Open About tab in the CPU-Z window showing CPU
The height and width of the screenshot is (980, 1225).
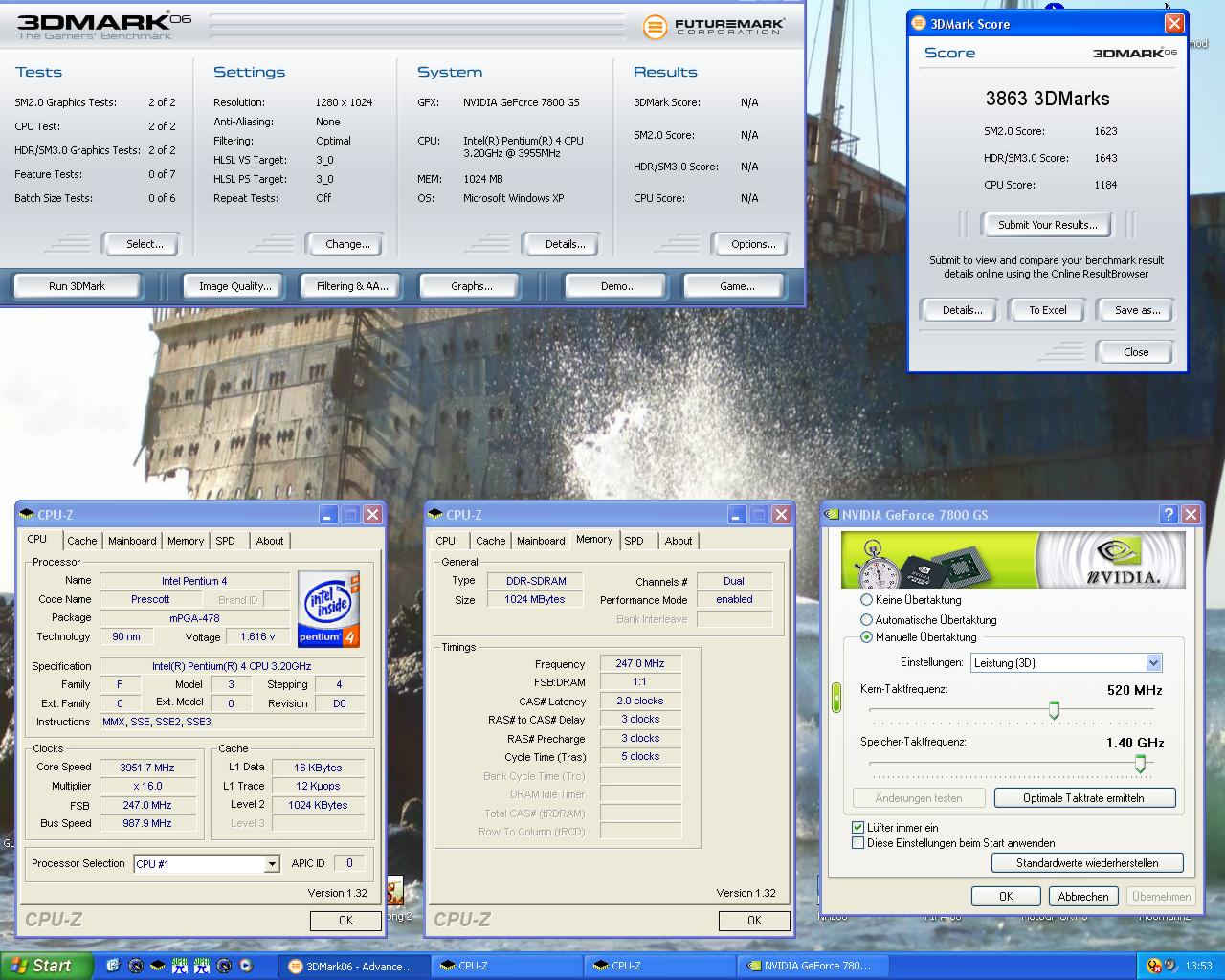(270, 541)
